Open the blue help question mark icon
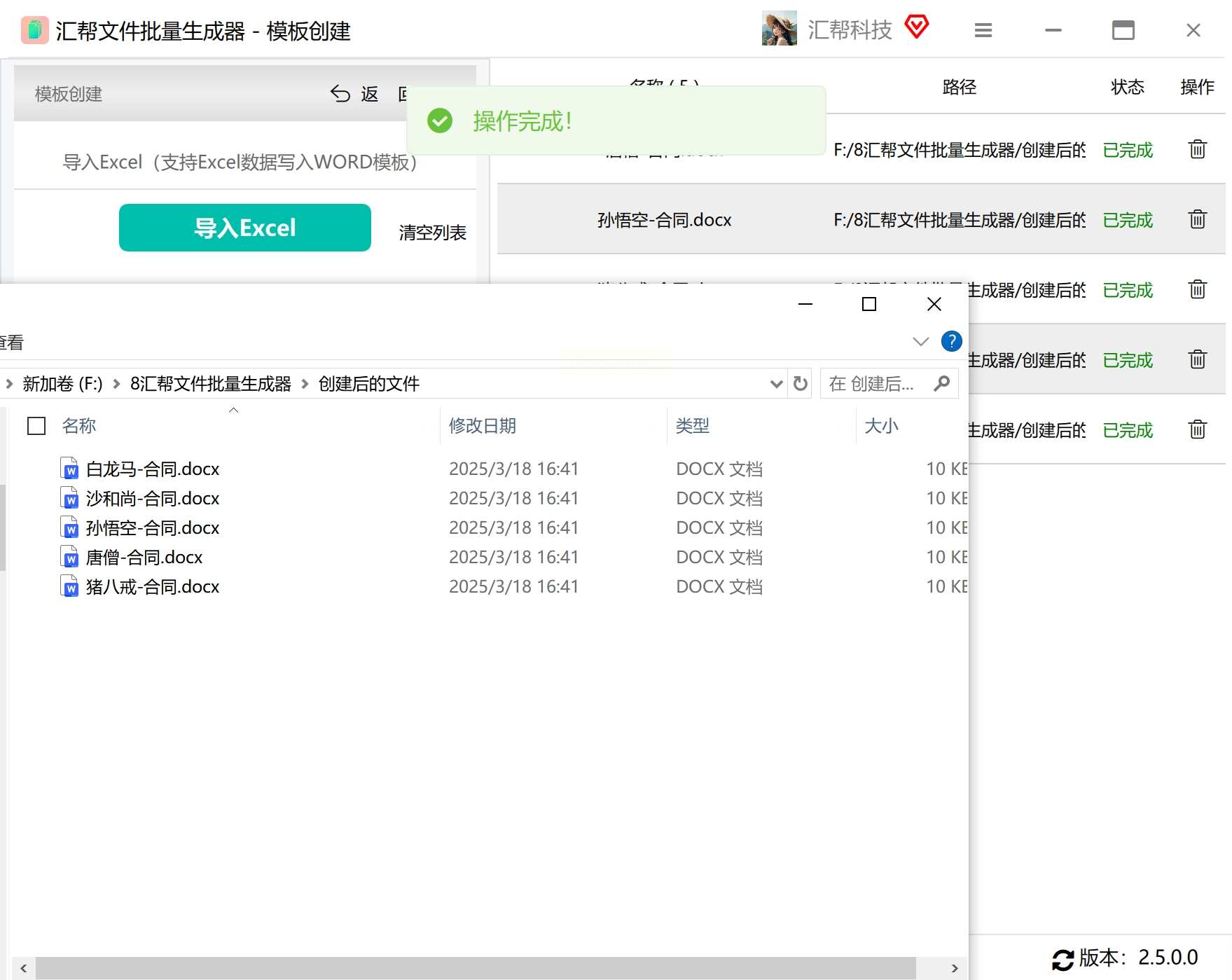The width and height of the screenshot is (1232, 980). 951,341
